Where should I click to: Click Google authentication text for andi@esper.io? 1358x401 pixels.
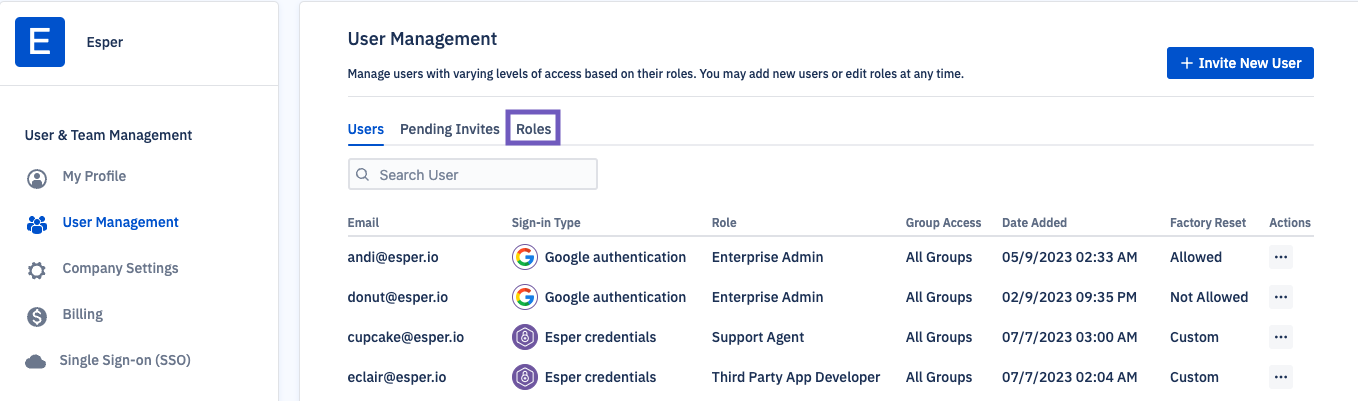[x=615, y=257]
